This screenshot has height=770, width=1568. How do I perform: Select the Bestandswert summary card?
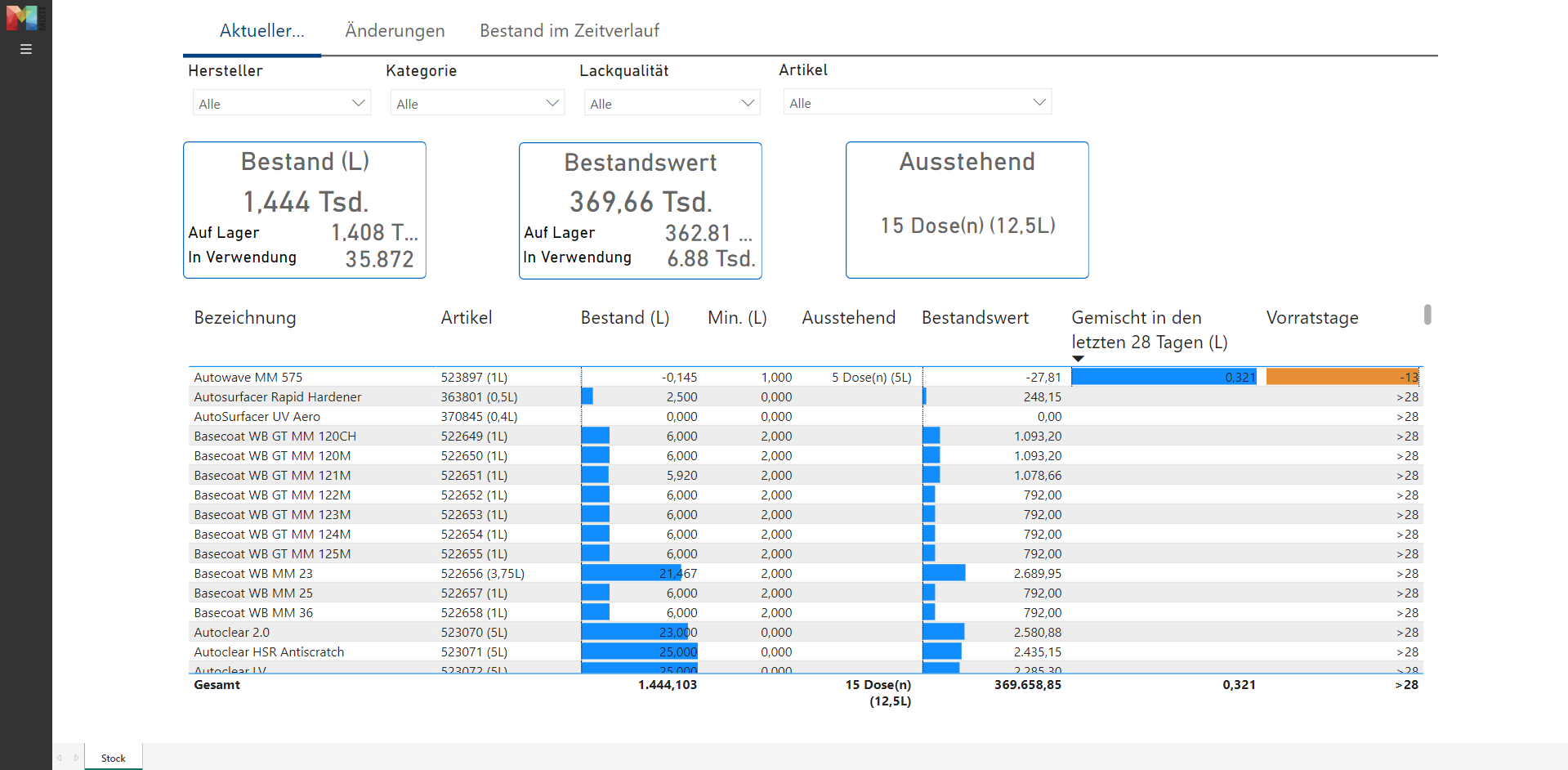[641, 211]
